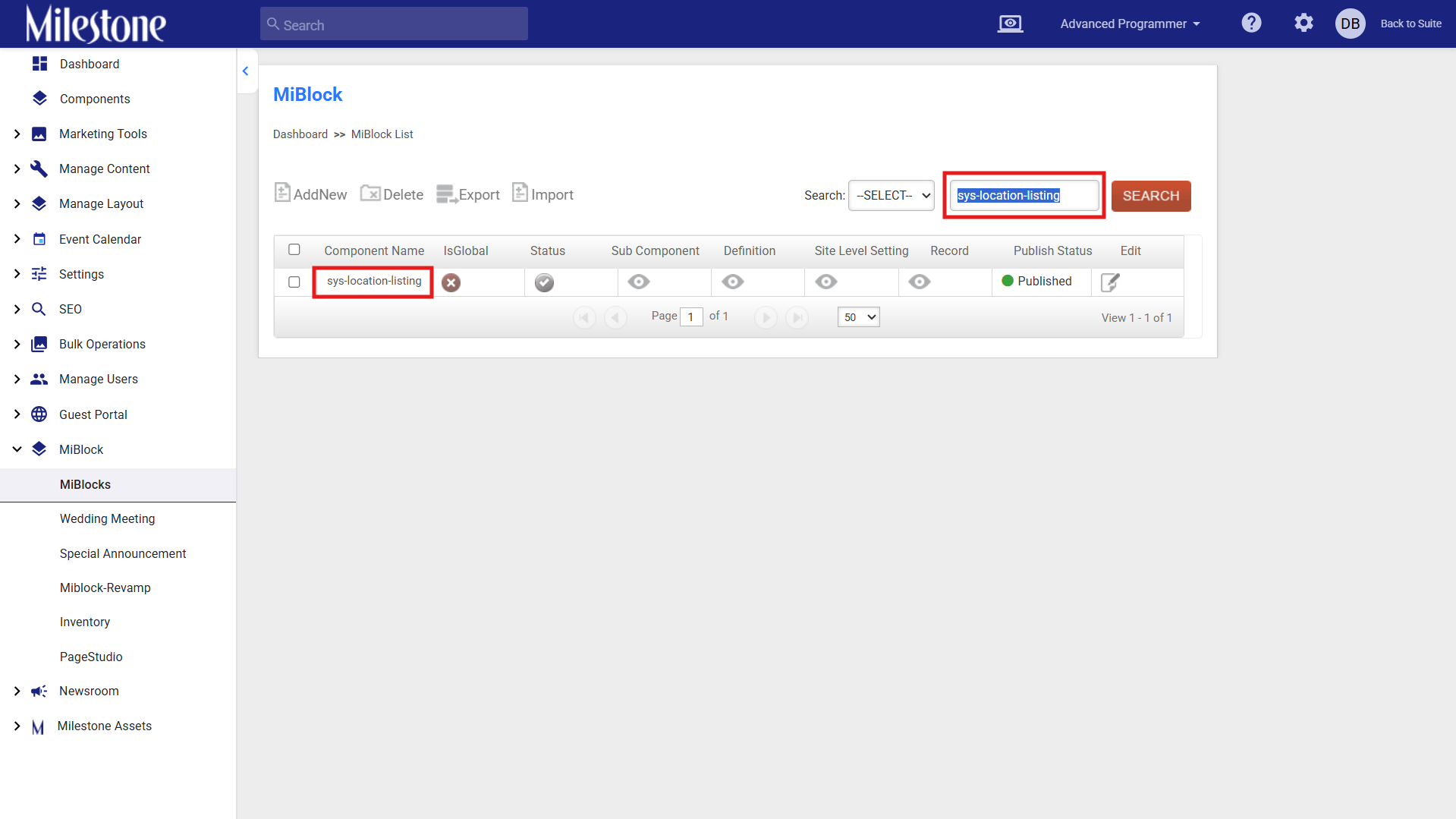Expand the Settings chevron
The height and width of the screenshot is (819, 1456).
[17, 274]
